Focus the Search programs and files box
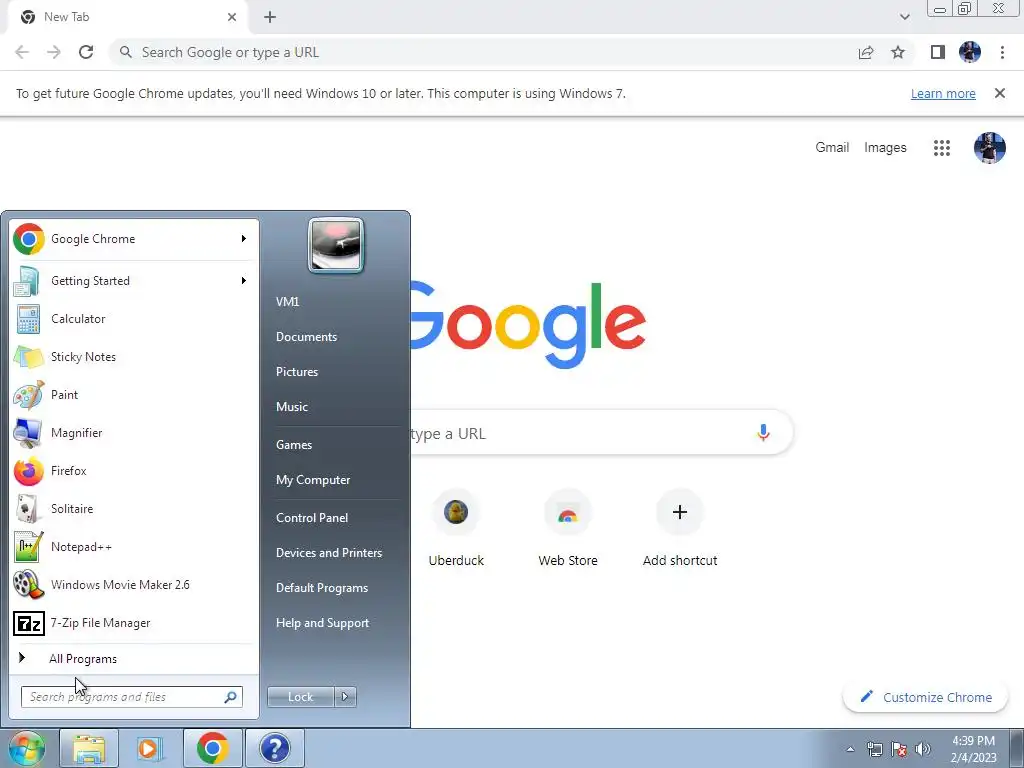 click(131, 697)
